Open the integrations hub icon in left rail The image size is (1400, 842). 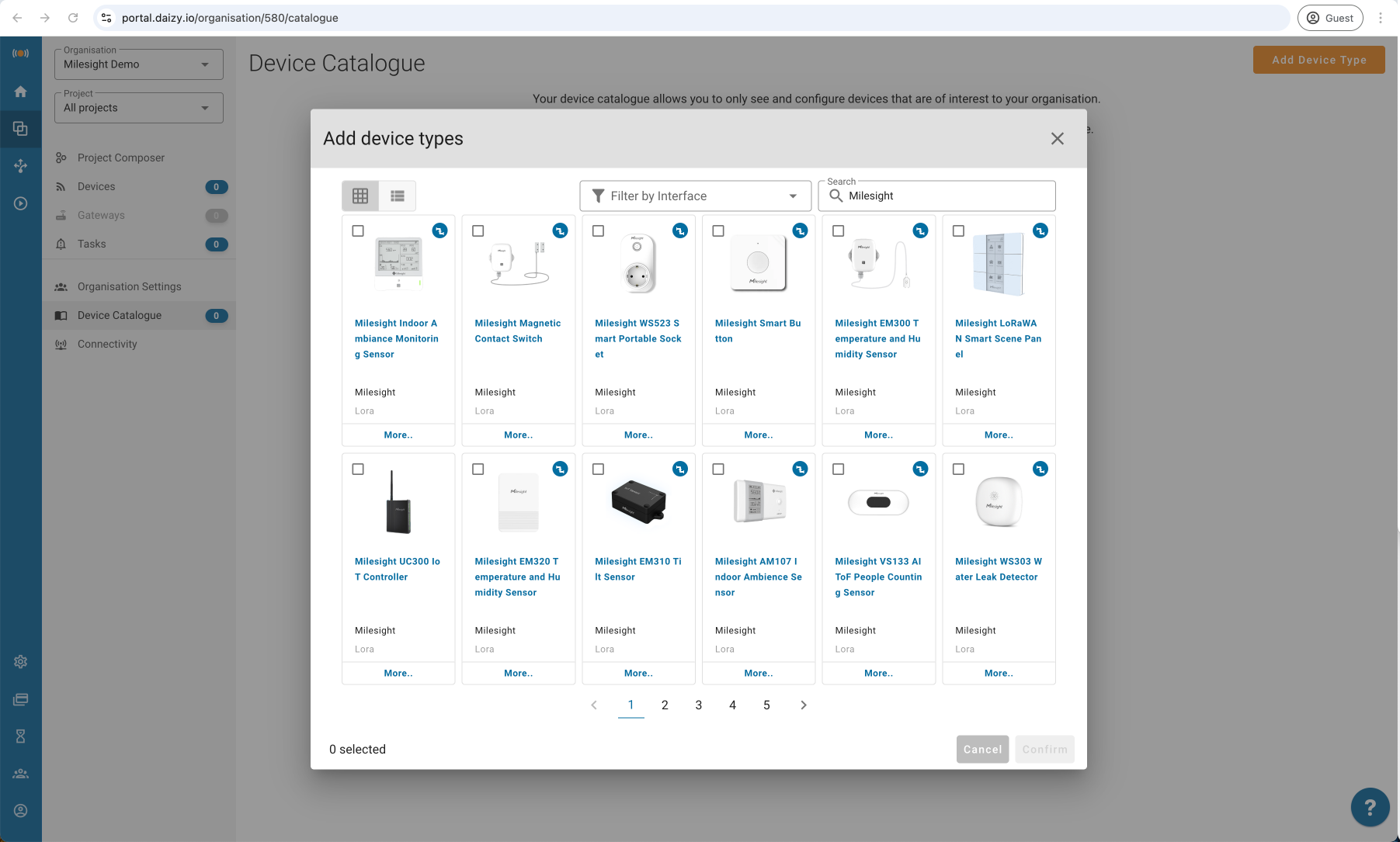point(21,165)
